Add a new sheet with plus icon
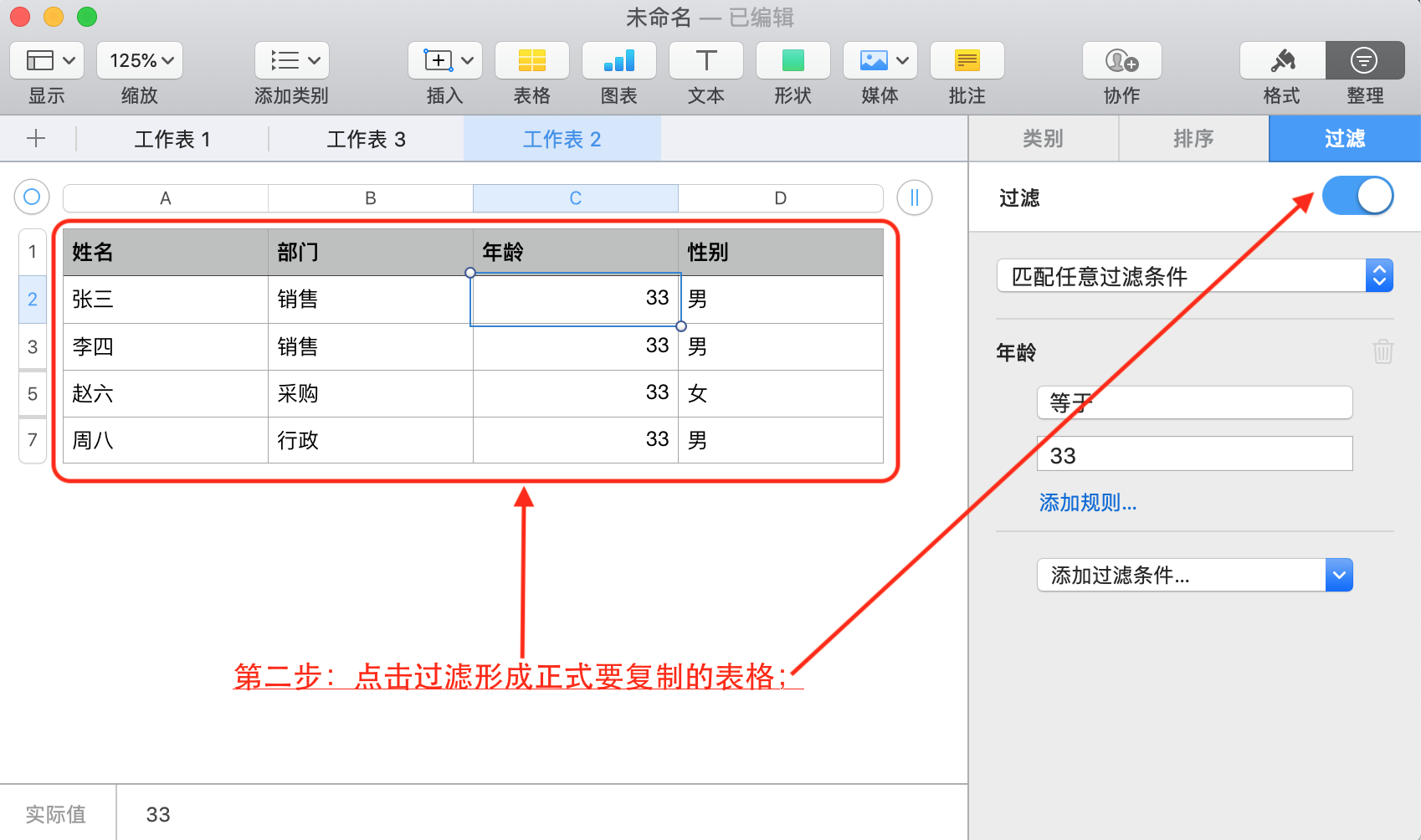Image resolution: width=1421 pixels, height=840 pixels. [x=36, y=139]
